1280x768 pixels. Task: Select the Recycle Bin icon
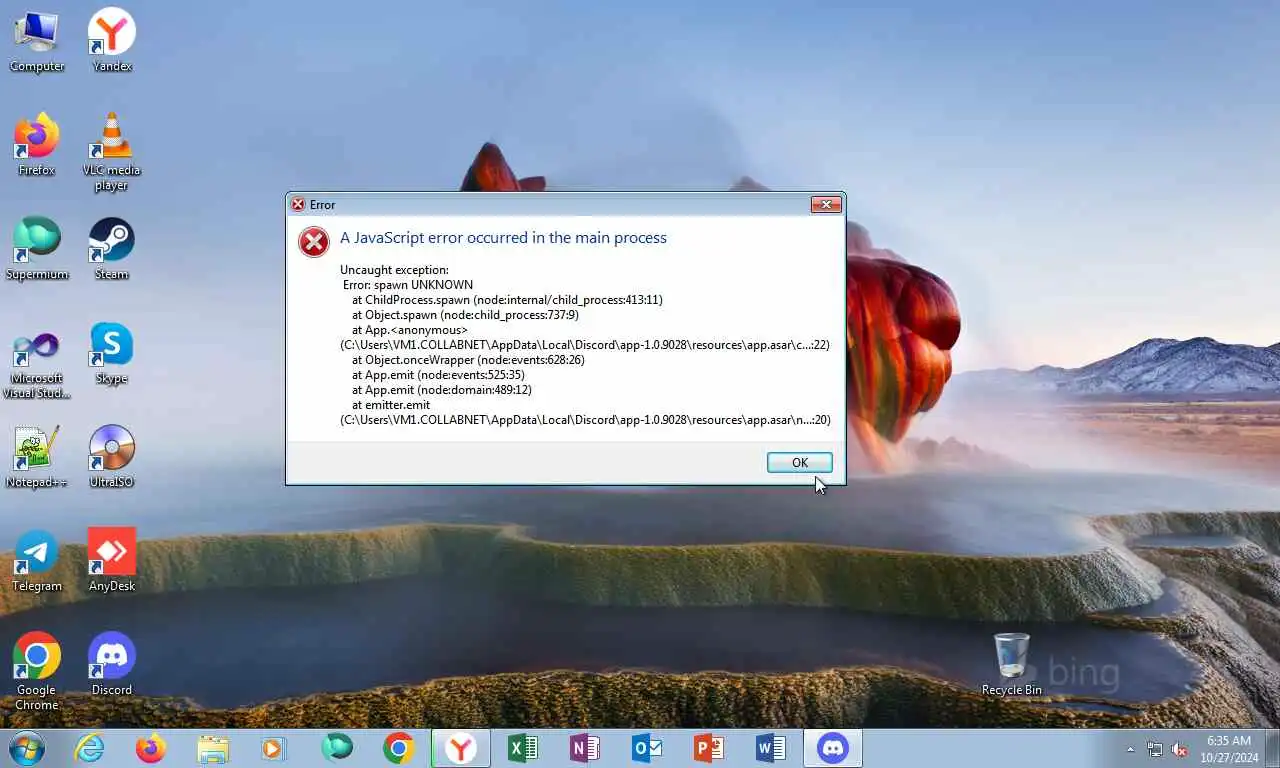pyautogui.click(x=1012, y=664)
